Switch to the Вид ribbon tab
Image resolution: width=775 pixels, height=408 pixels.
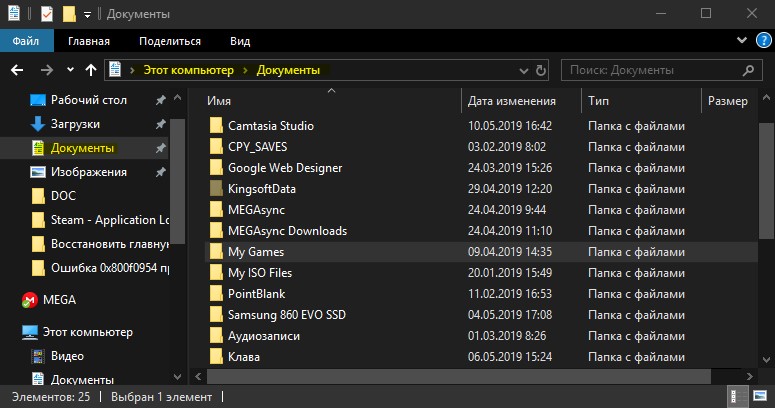pyautogui.click(x=240, y=41)
